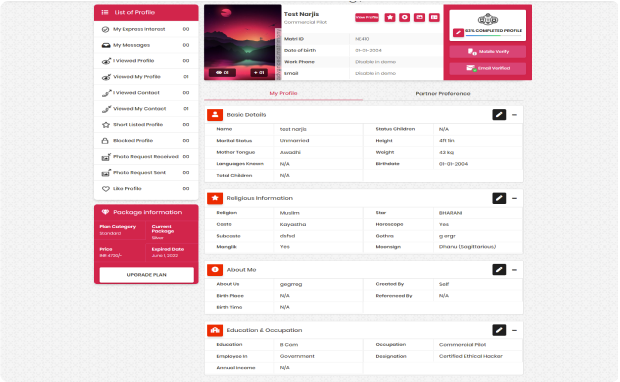
Task: Open Photo Request Sent link
Action: point(146,173)
